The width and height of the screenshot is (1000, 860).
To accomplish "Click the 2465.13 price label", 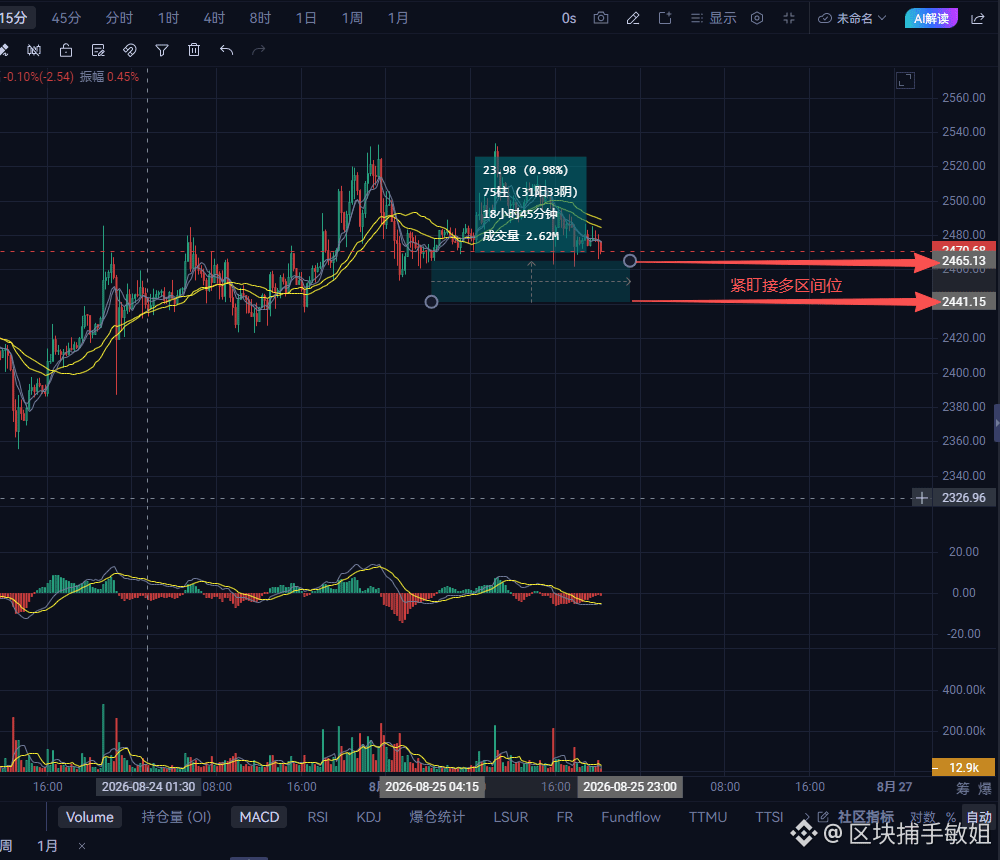I will coord(963,260).
